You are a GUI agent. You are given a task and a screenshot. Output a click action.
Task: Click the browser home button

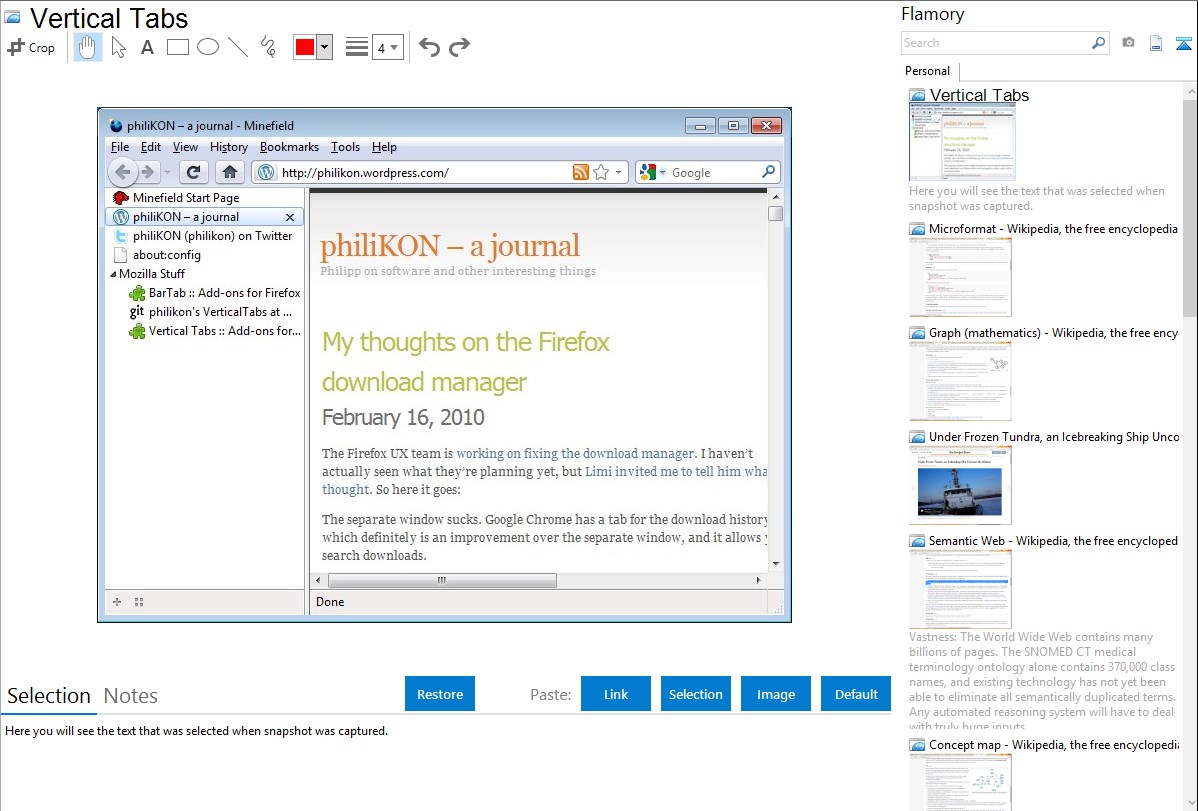pyautogui.click(x=229, y=172)
